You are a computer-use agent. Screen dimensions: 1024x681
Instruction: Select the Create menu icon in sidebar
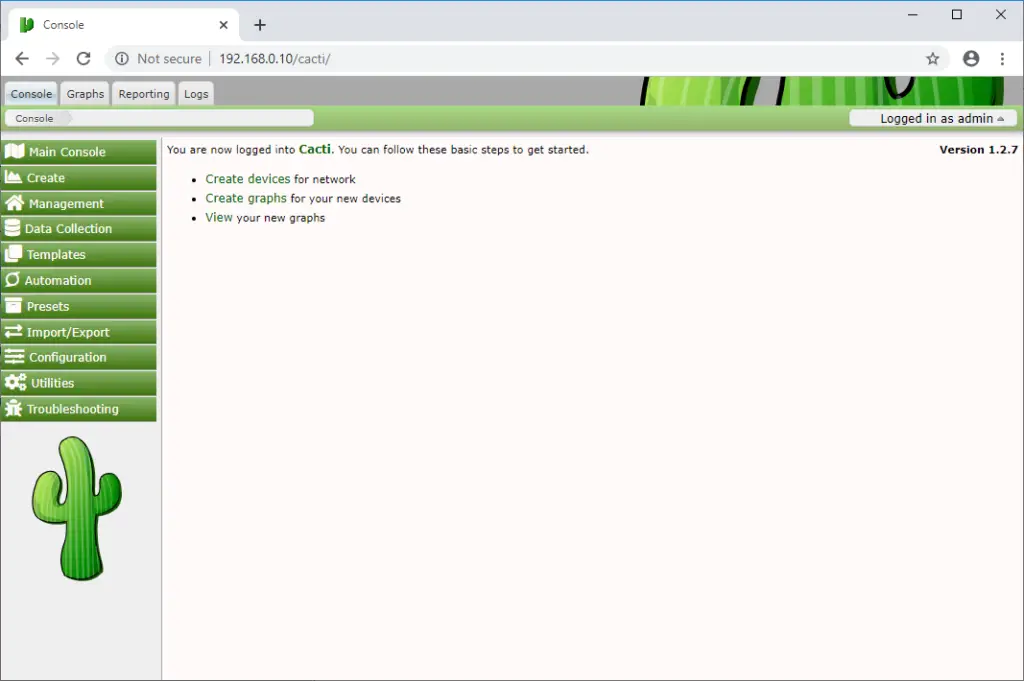pyautogui.click(x=14, y=177)
